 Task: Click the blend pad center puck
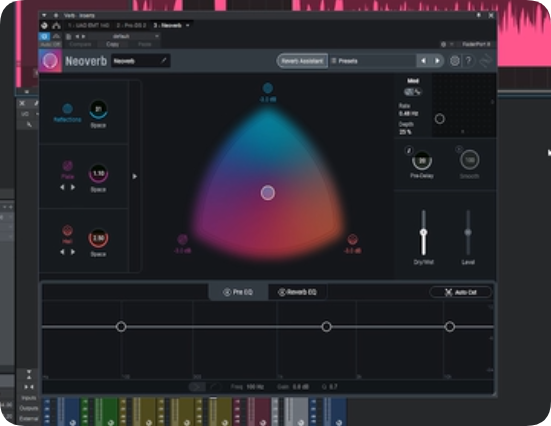pos(268,193)
